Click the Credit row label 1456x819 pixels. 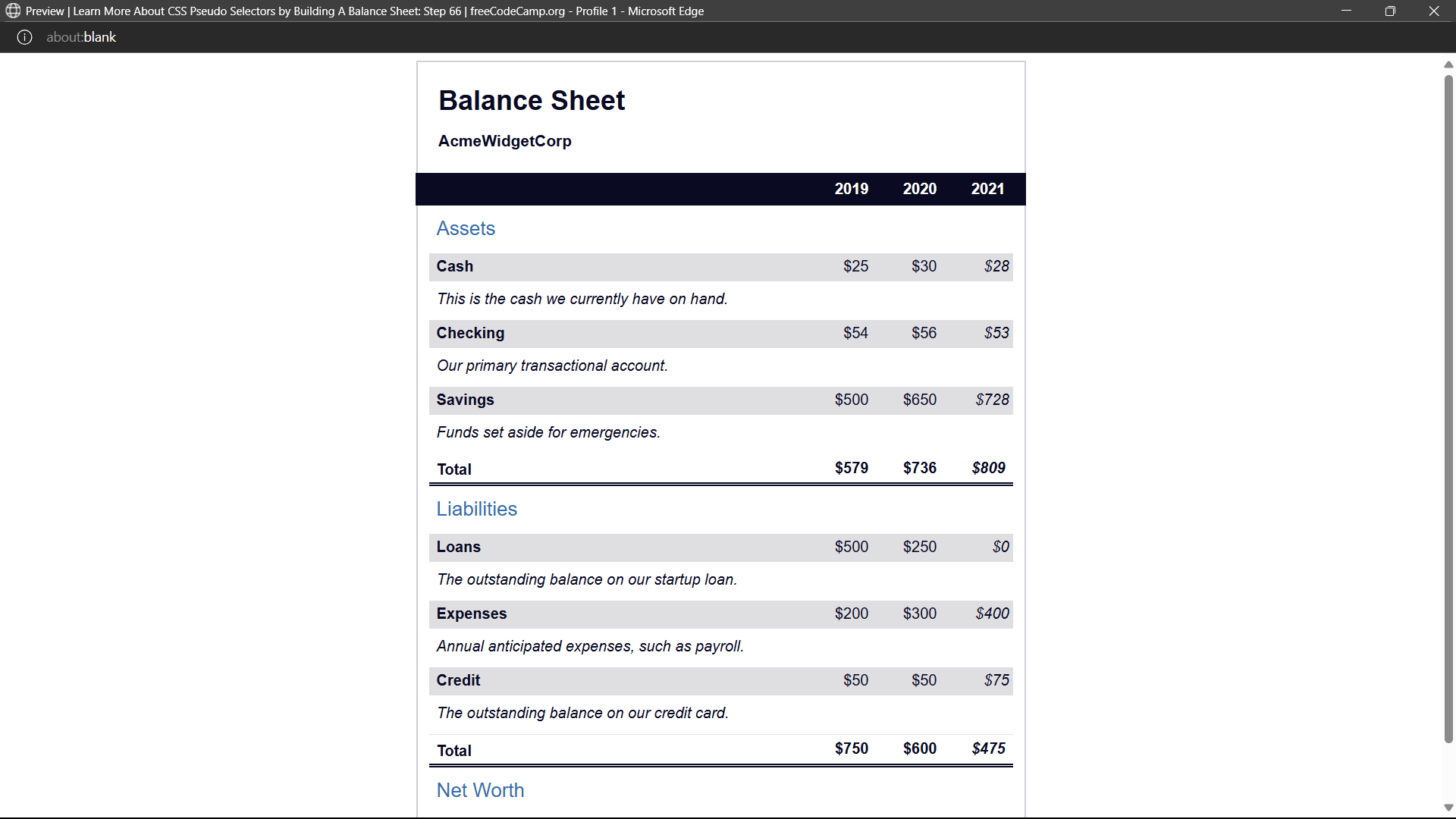click(x=458, y=680)
